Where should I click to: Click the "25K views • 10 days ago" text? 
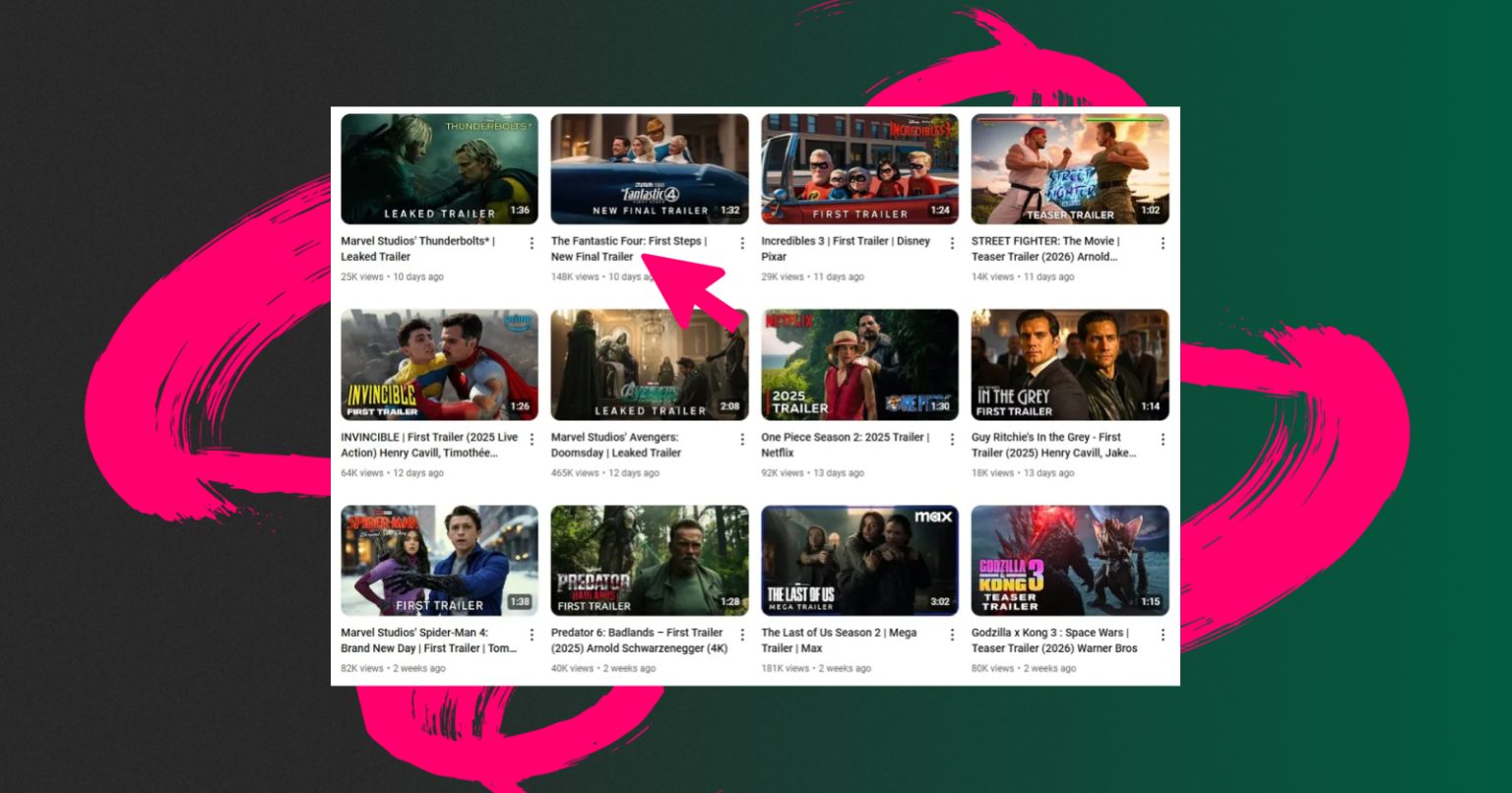[392, 276]
